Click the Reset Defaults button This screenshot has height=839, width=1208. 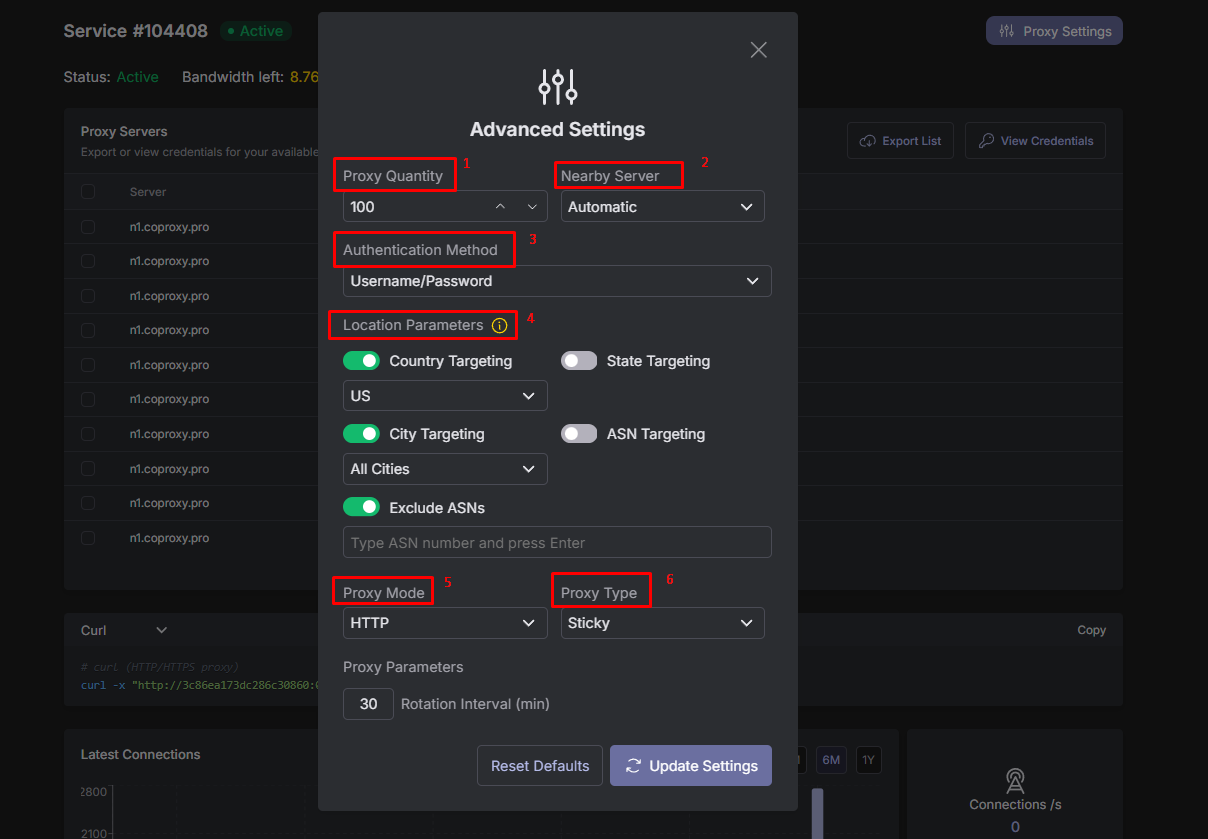[540, 765]
